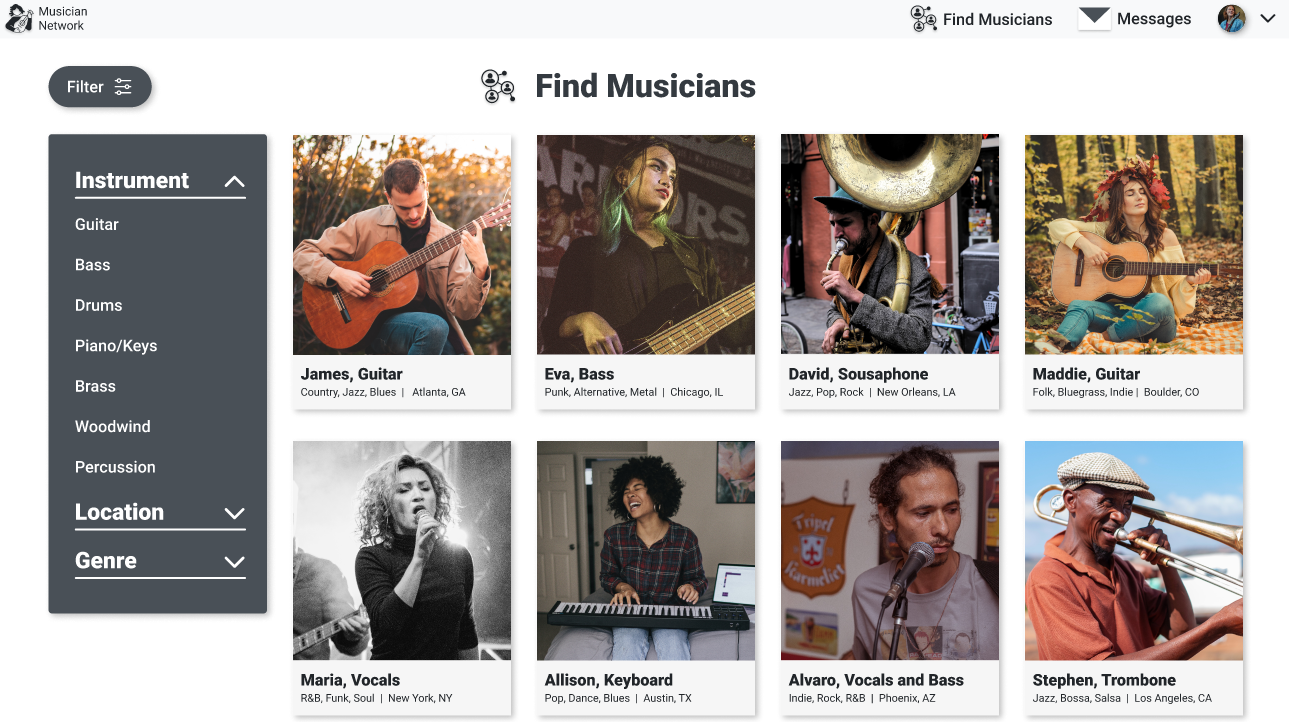Viewport: 1289px width, 722px height.
Task: Select Percussion instrument option
Action: pyautogui.click(x=115, y=467)
